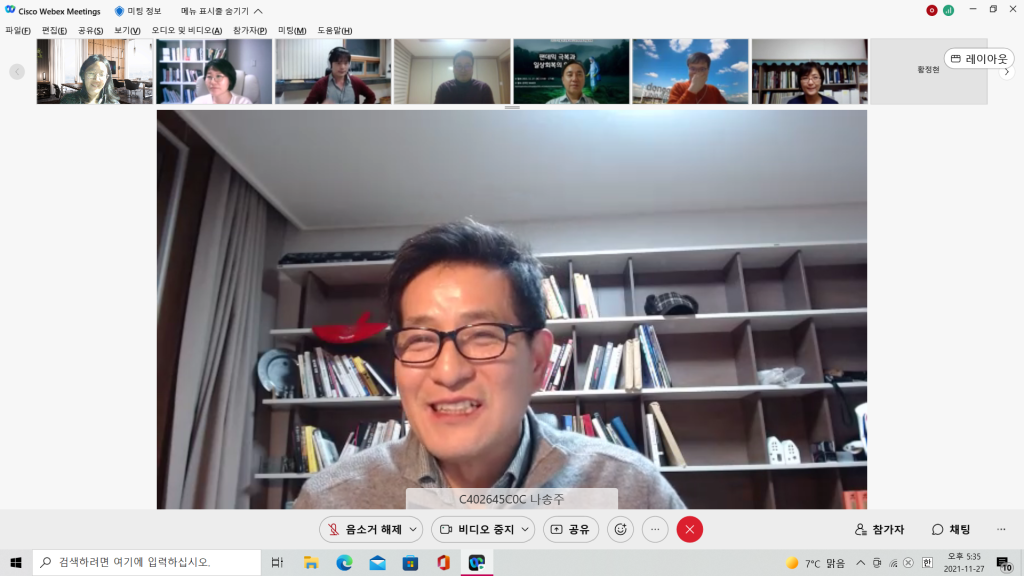
Task: Click the taskbar search box
Action: [x=147, y=562]
